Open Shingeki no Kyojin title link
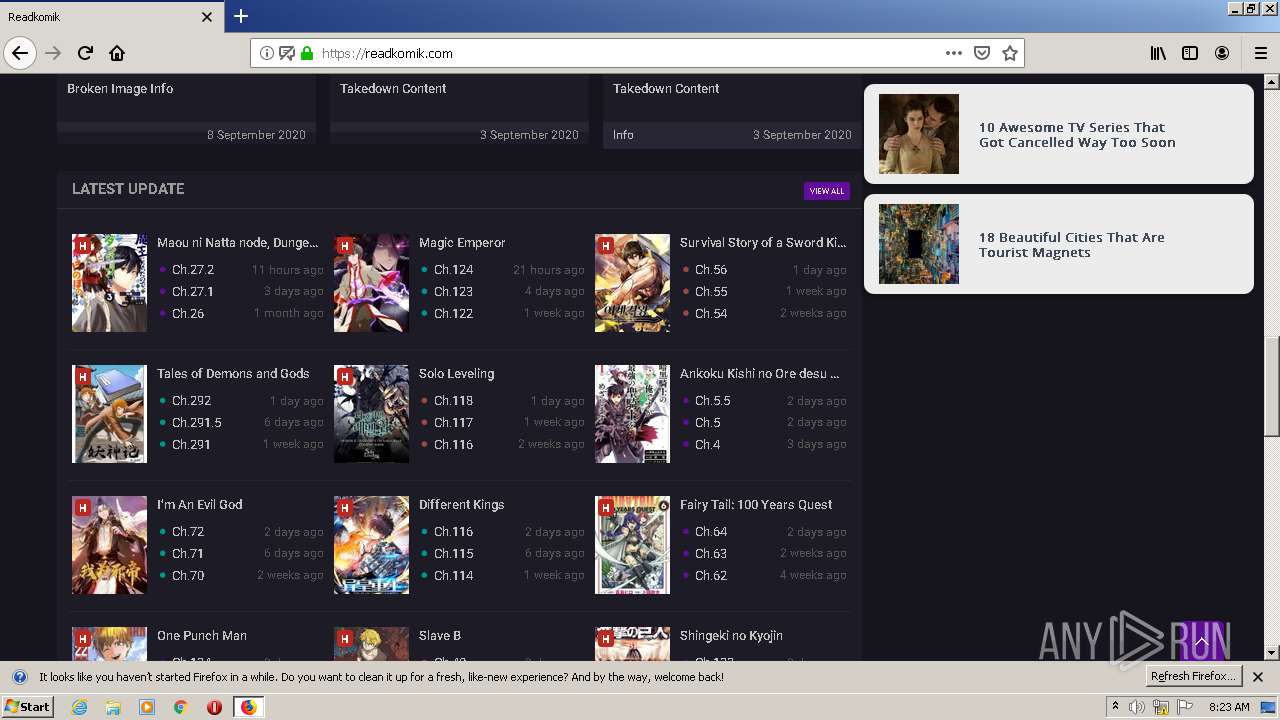 [731, 636]
